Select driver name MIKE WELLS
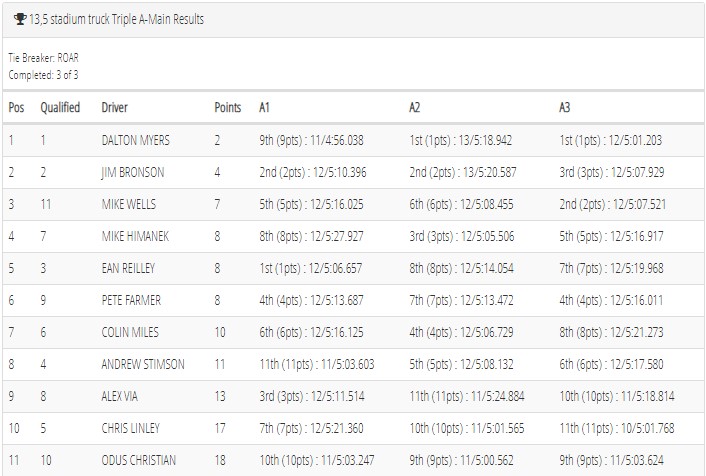Viewport: 706px width, 476px height. coord(129,204)
